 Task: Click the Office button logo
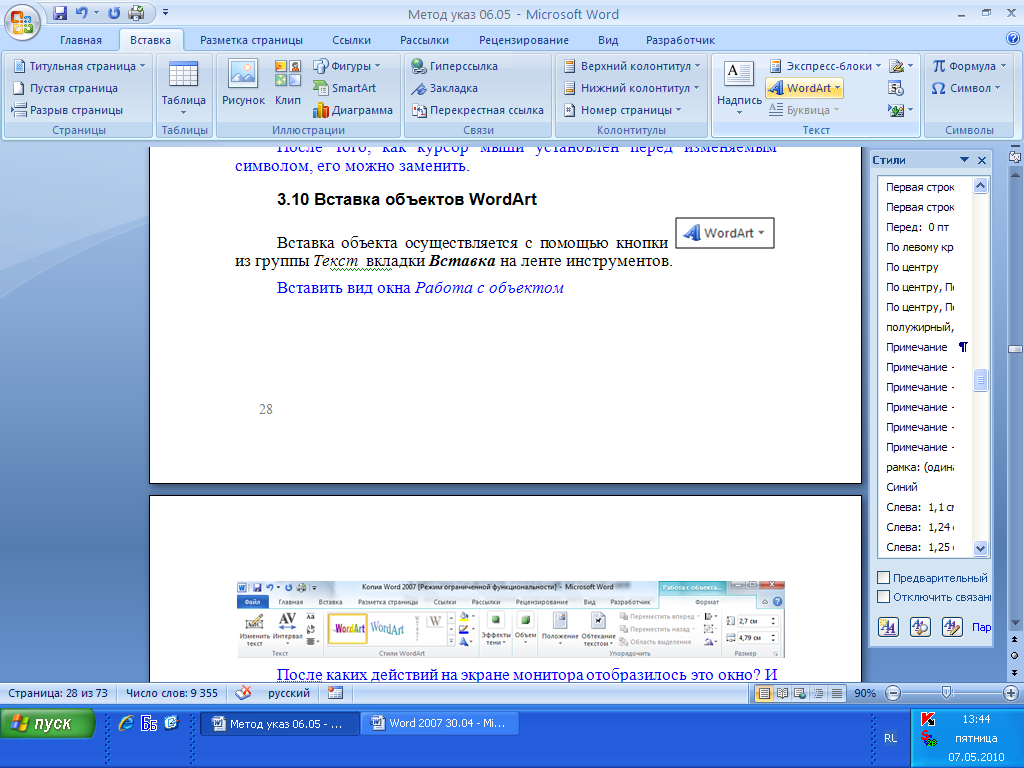pos(22,22)
